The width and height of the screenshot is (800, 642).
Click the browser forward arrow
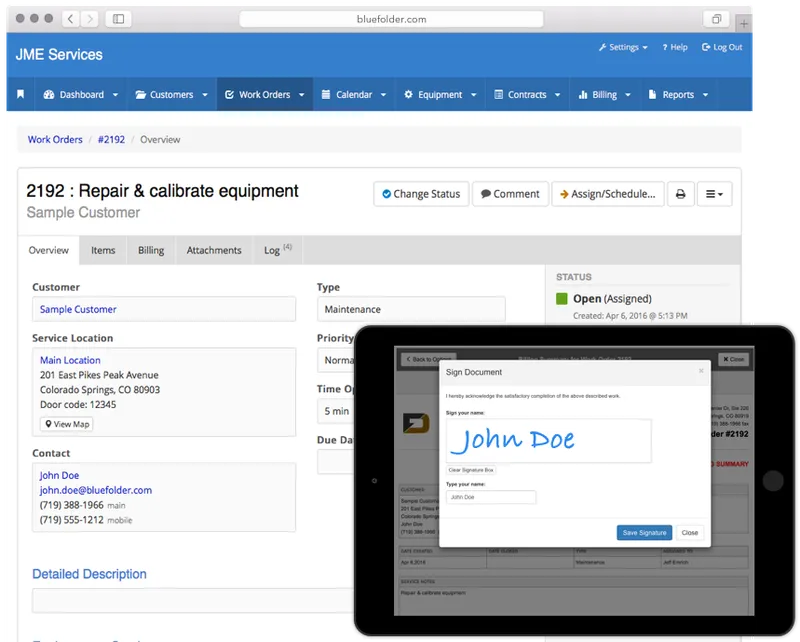point(90,19)
